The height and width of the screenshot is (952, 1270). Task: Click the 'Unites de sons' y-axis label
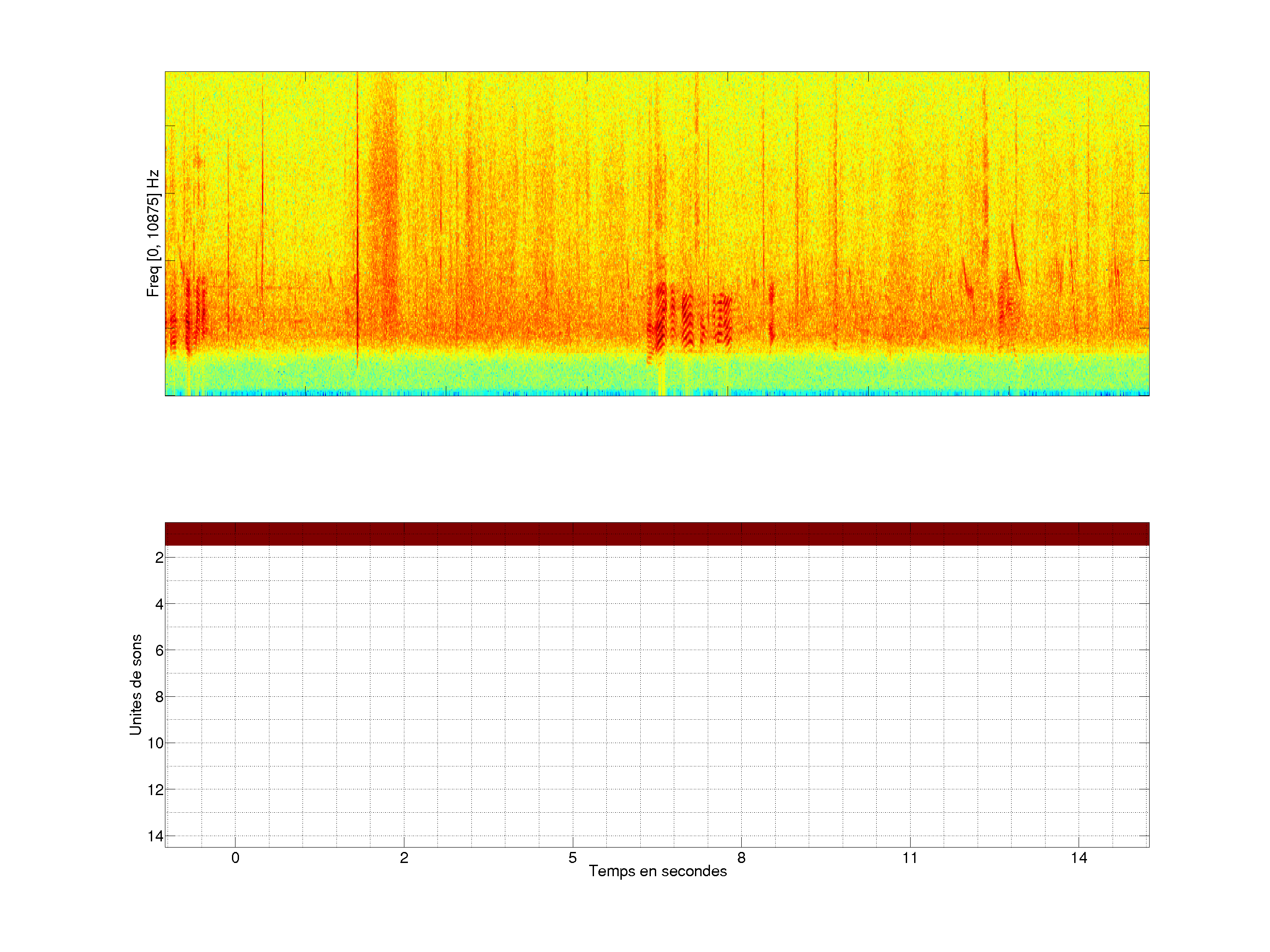coord(135,684)
